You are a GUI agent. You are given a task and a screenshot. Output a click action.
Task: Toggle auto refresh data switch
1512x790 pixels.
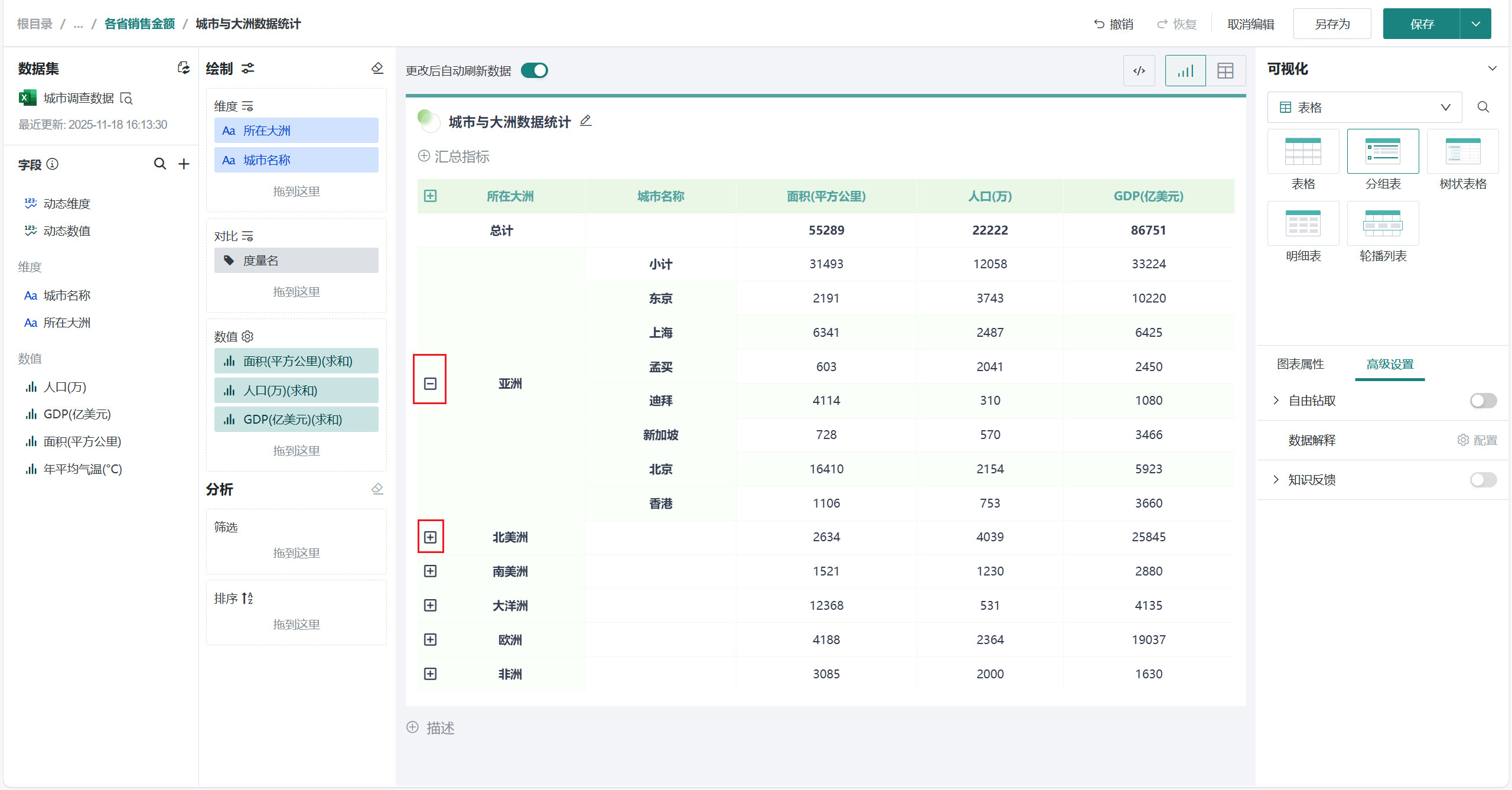coord(535,70)
